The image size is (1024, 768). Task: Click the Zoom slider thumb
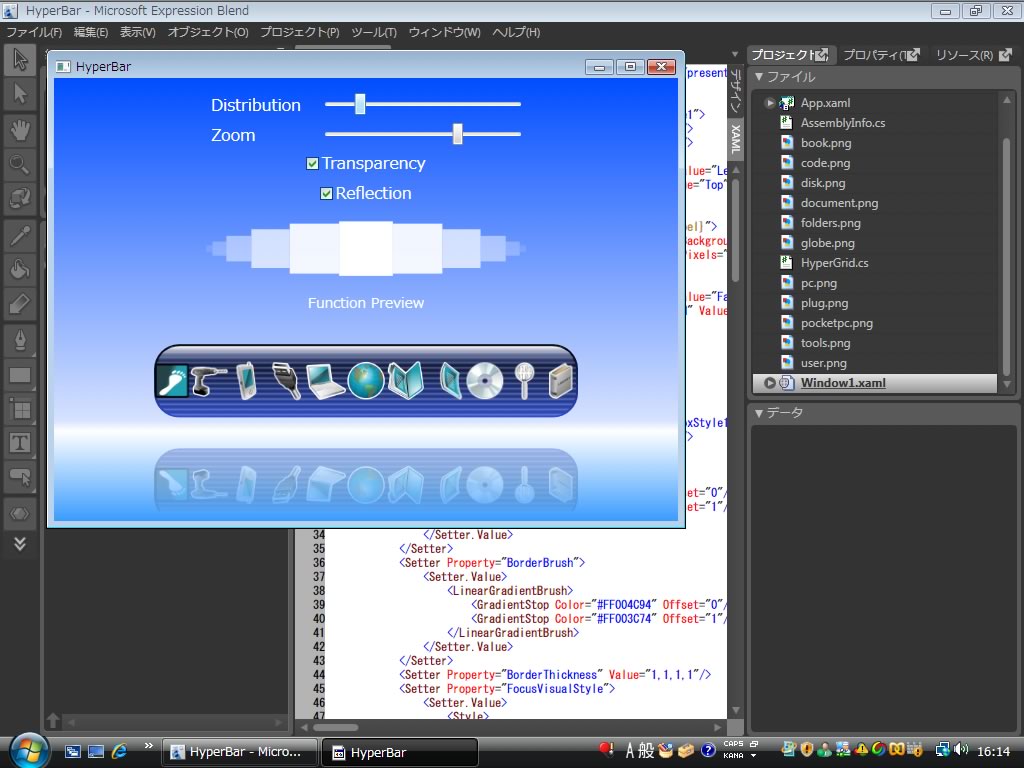pyautogui.click(x=457, y=134)
